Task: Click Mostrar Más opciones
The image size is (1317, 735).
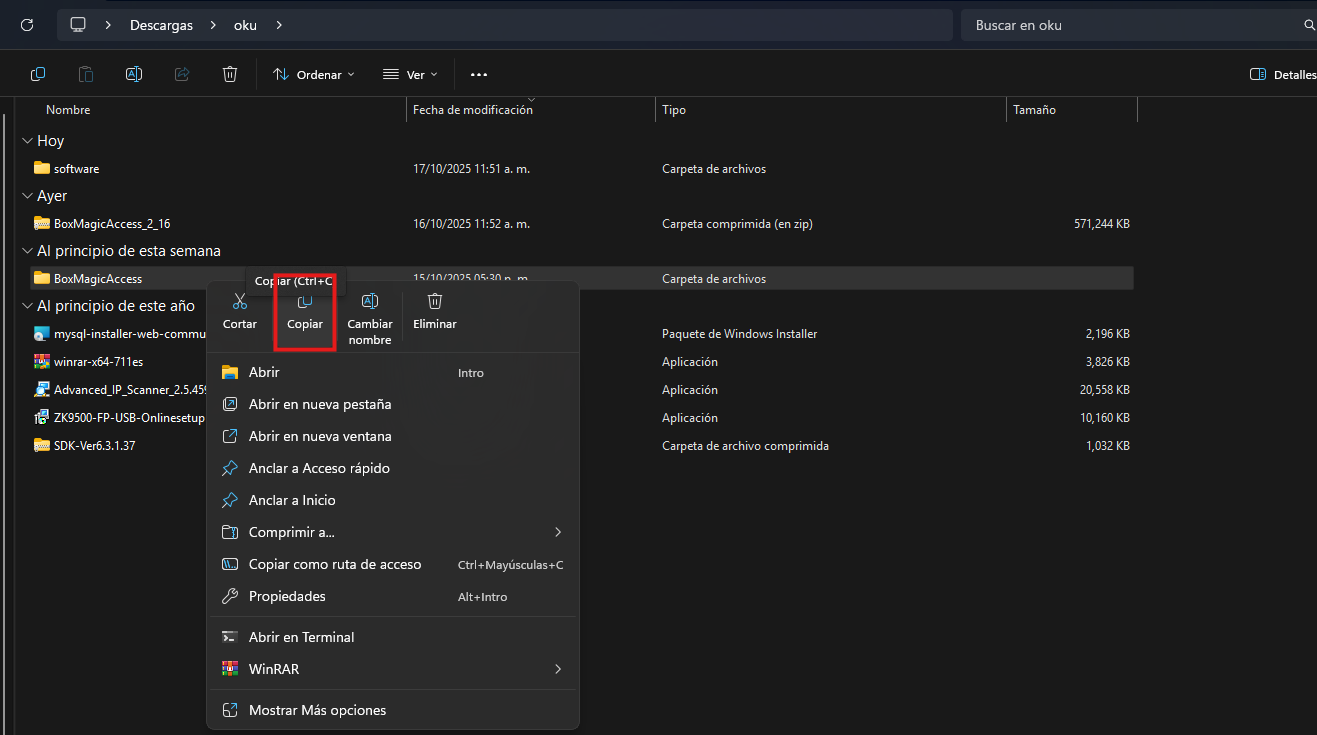Action: click(317, 710)
